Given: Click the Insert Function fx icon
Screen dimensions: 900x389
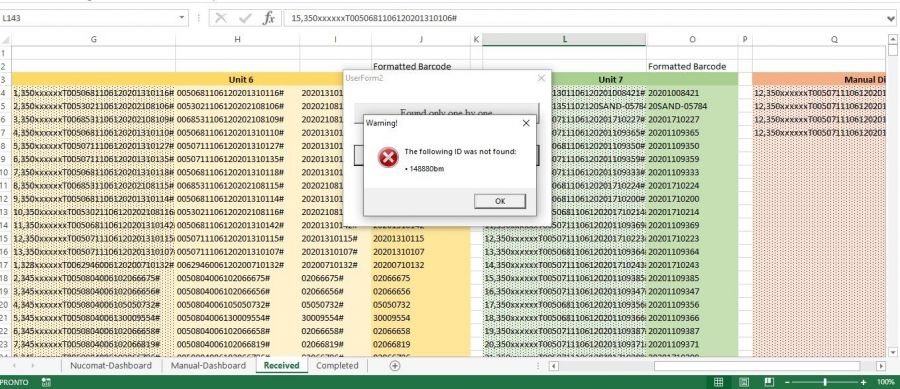Looking at the screenshot, I should (269, 18).
